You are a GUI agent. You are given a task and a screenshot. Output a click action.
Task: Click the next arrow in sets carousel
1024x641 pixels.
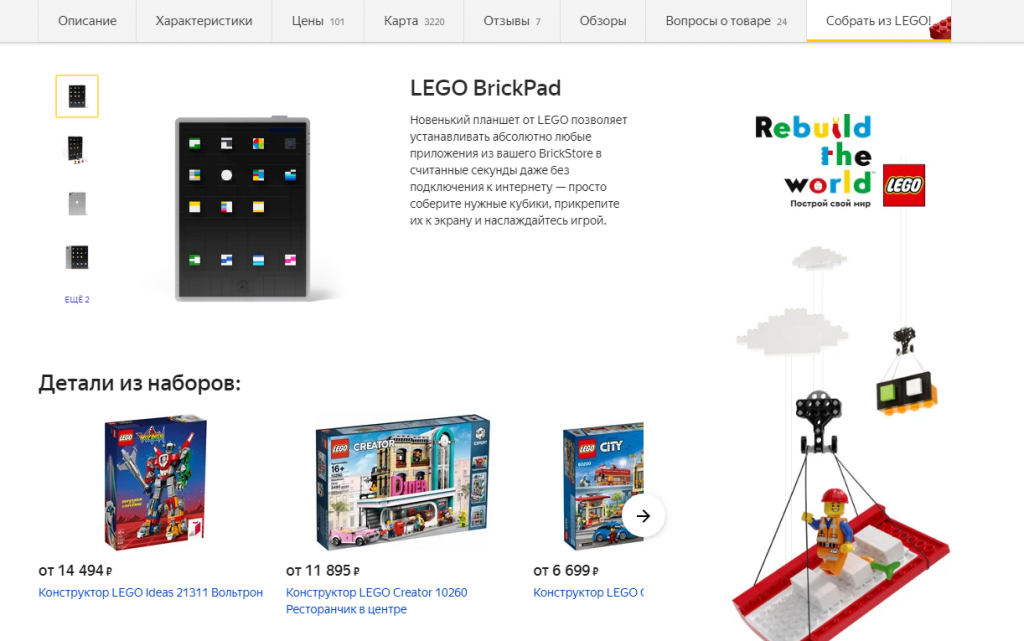click(x=643, y=516)
